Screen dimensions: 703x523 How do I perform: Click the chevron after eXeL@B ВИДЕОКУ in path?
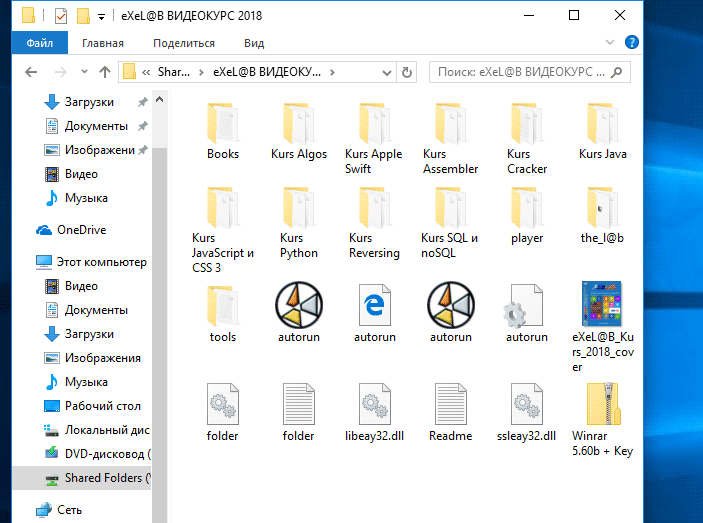tap(332, 72)
